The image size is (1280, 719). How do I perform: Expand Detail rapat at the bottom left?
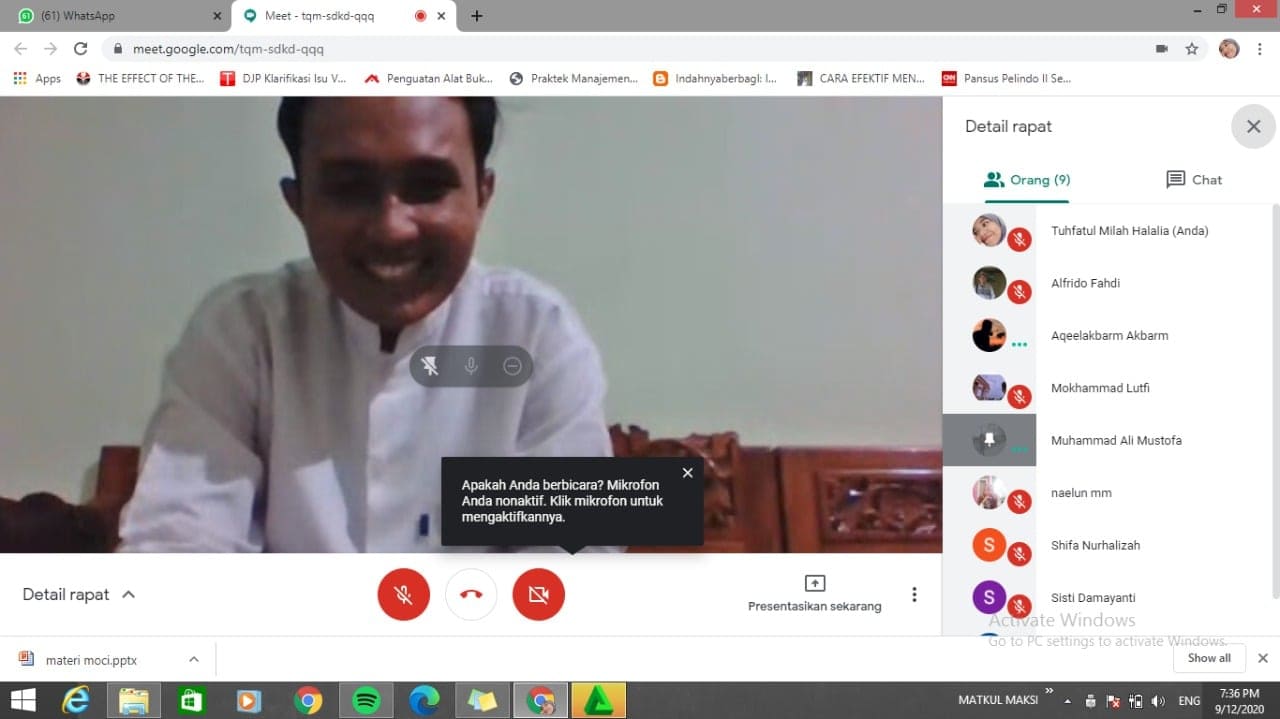[x=79, y=594]
